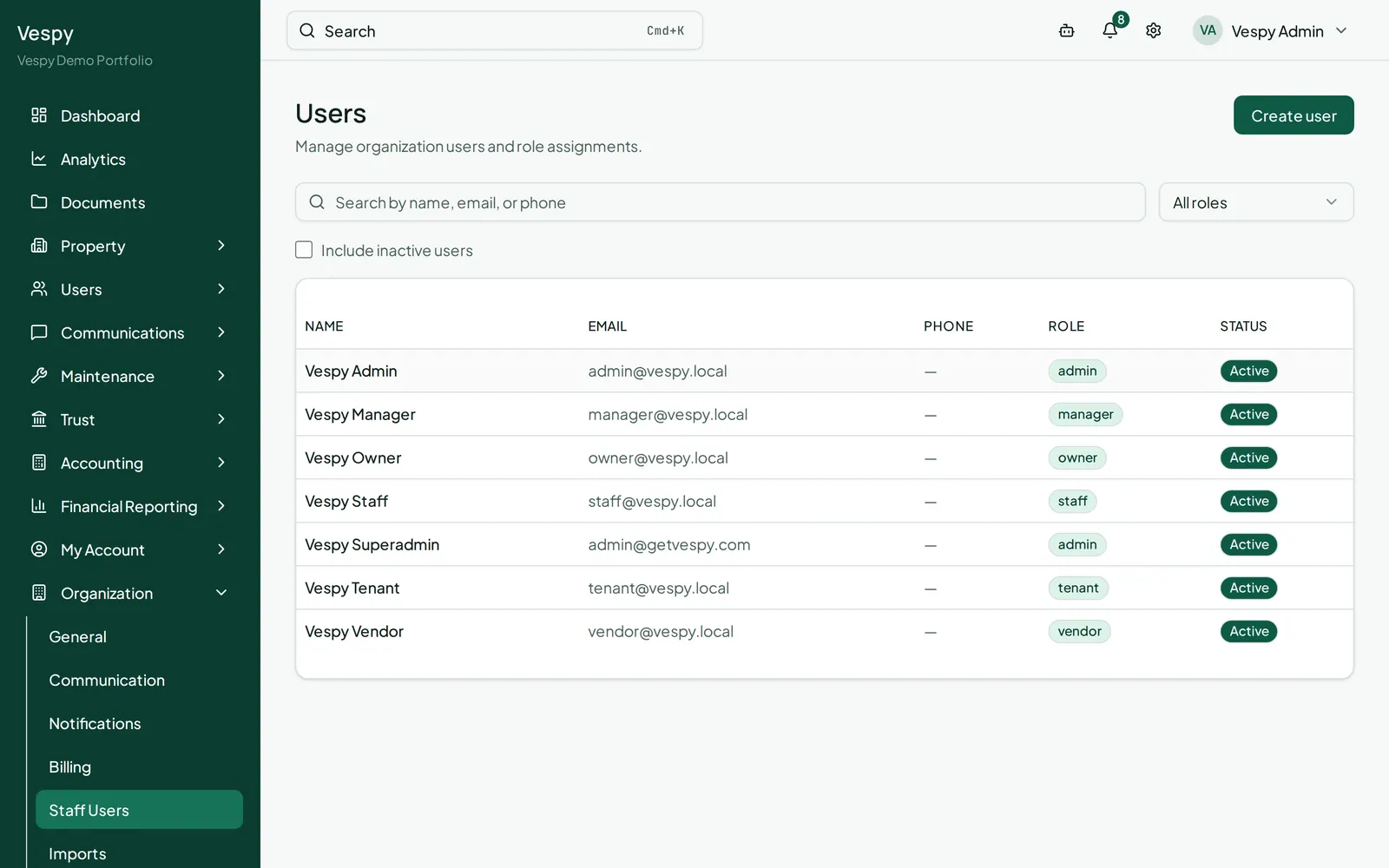Click the Financial Reporting bar chart icon
Screen dimensions: 1389x868
click(39, 506)
